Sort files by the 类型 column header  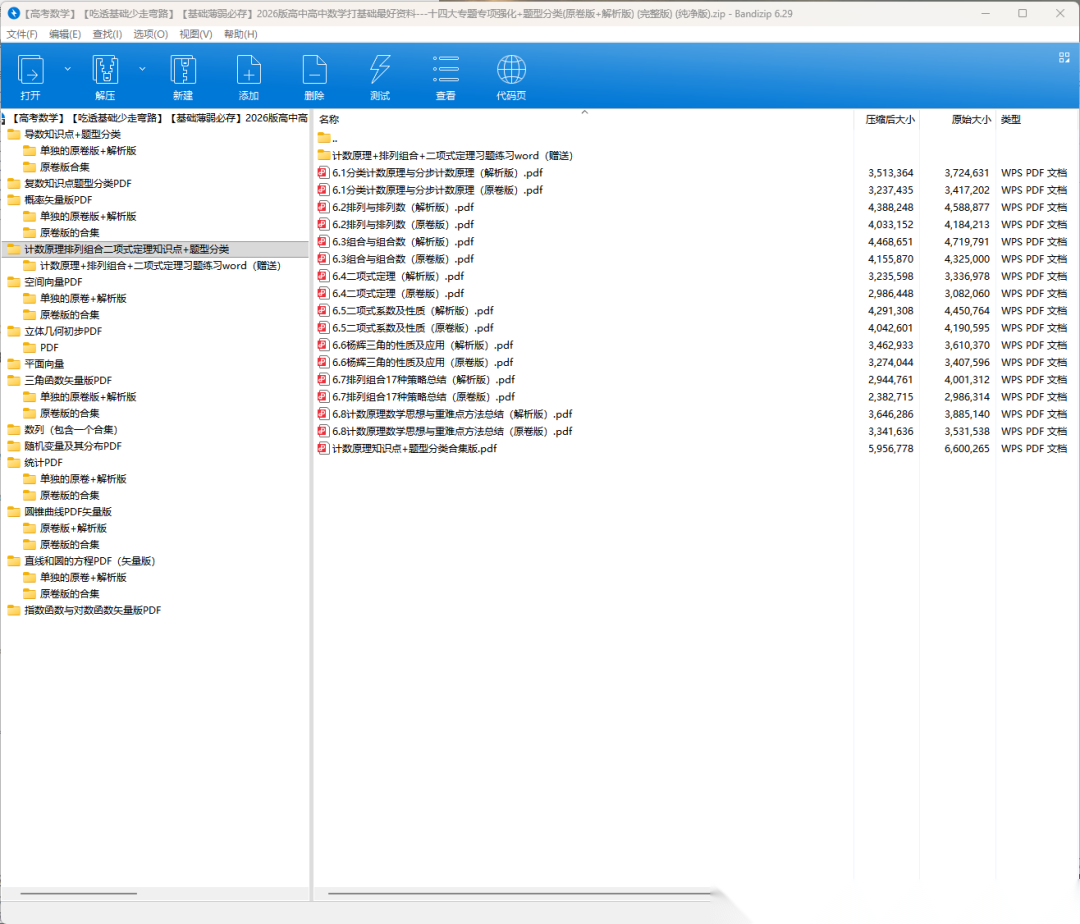point(1011,119)
